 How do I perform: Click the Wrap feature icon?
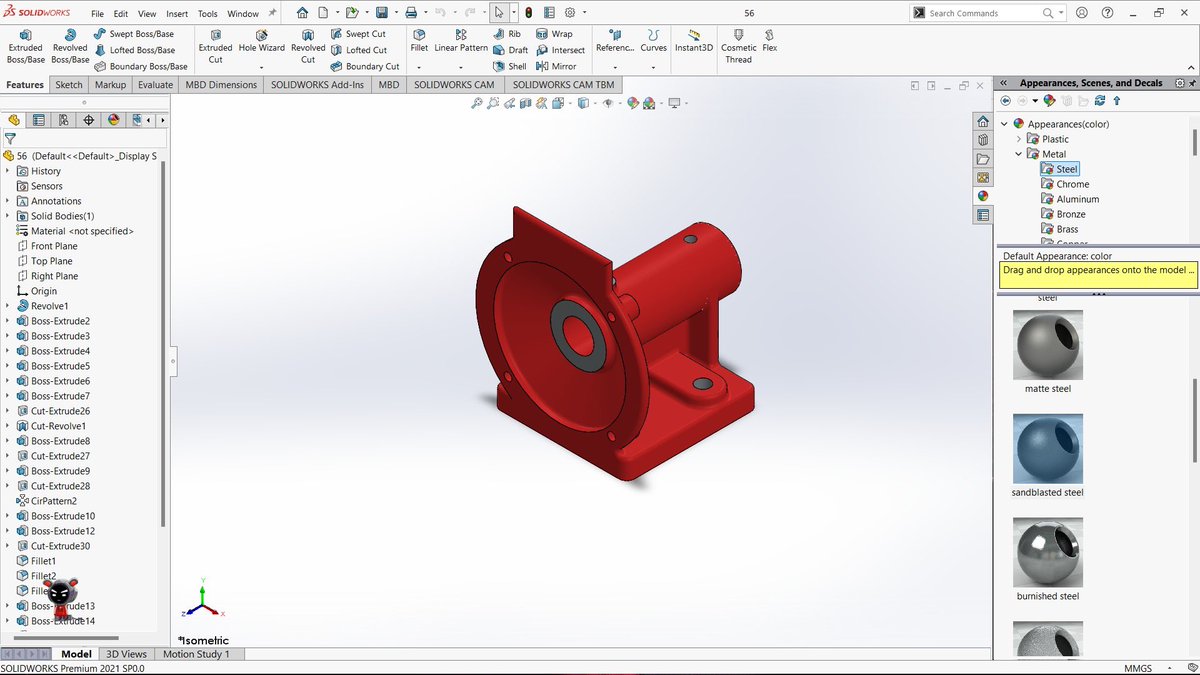click(x=558, y=33)
